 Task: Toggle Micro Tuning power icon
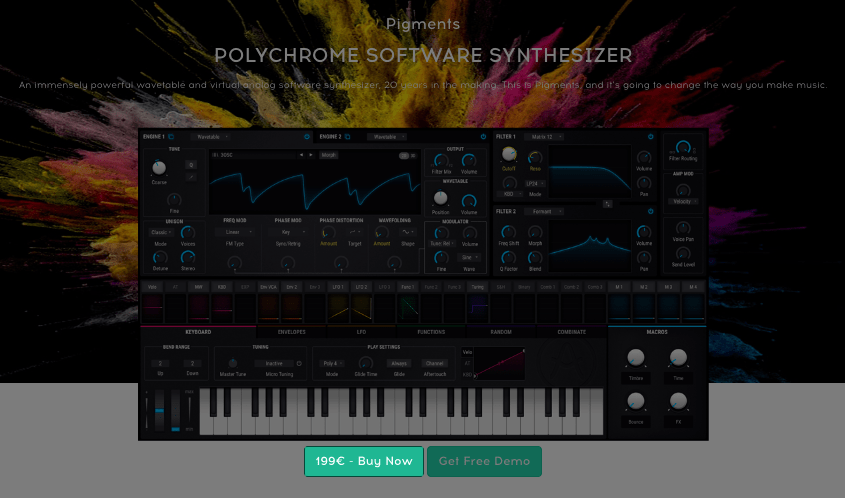click(x=299, y=364)
